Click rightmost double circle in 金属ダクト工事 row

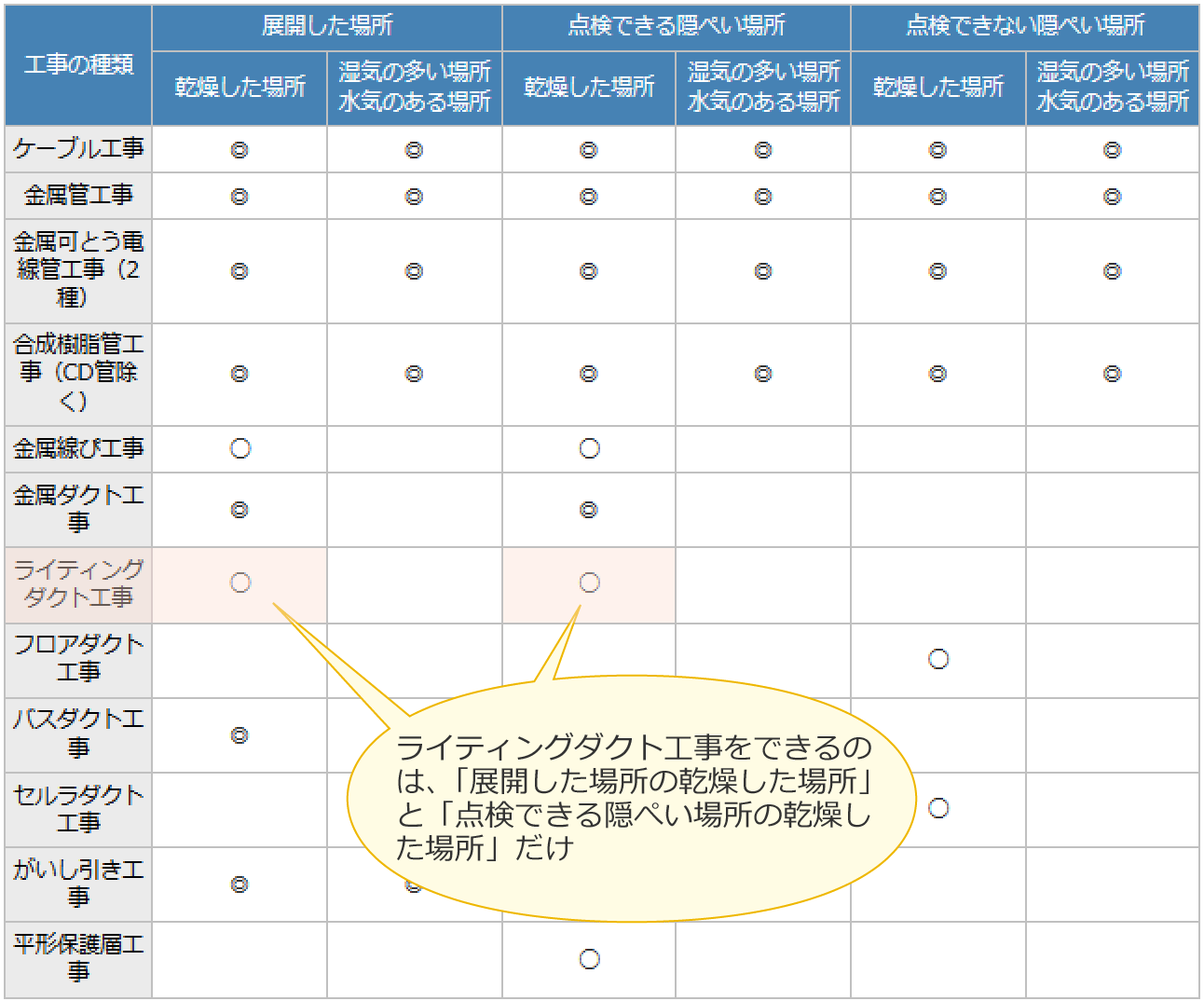[x=588, y=510]
